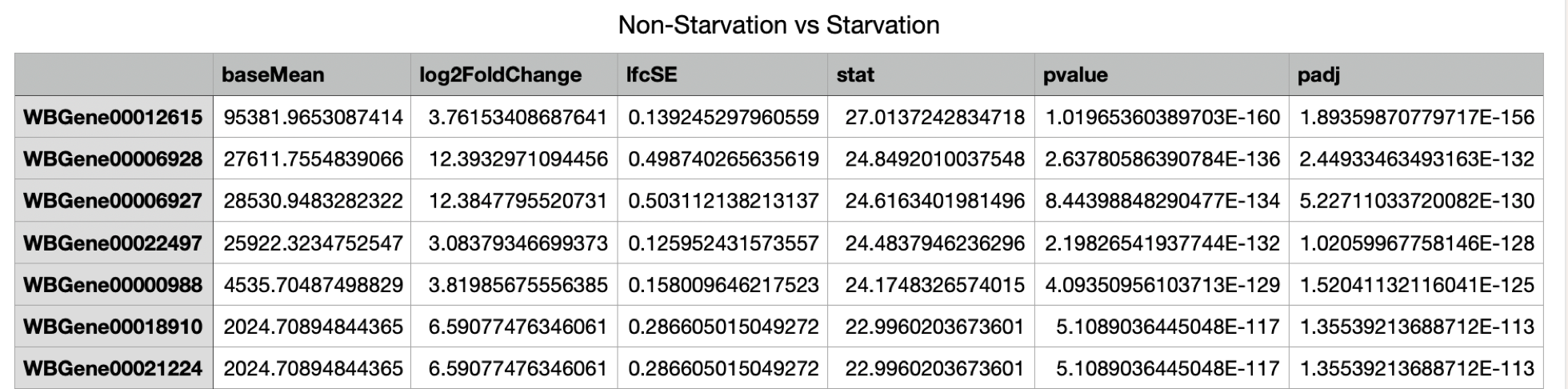This screenshot has width=1568, height=389.
Task: Click log2FoldChange cell 12.3932971094456
Action: click(518, 159)
